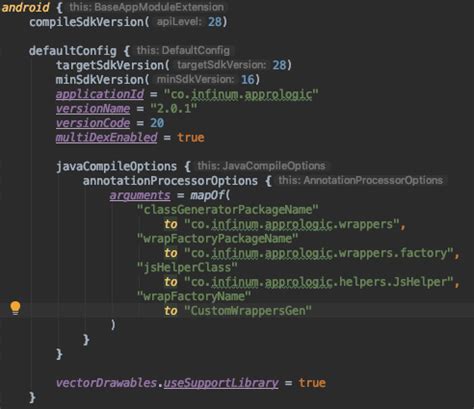Click the 'apiLevel:' parameter hint
Viewport: 474px width, 409px height.
179,22
